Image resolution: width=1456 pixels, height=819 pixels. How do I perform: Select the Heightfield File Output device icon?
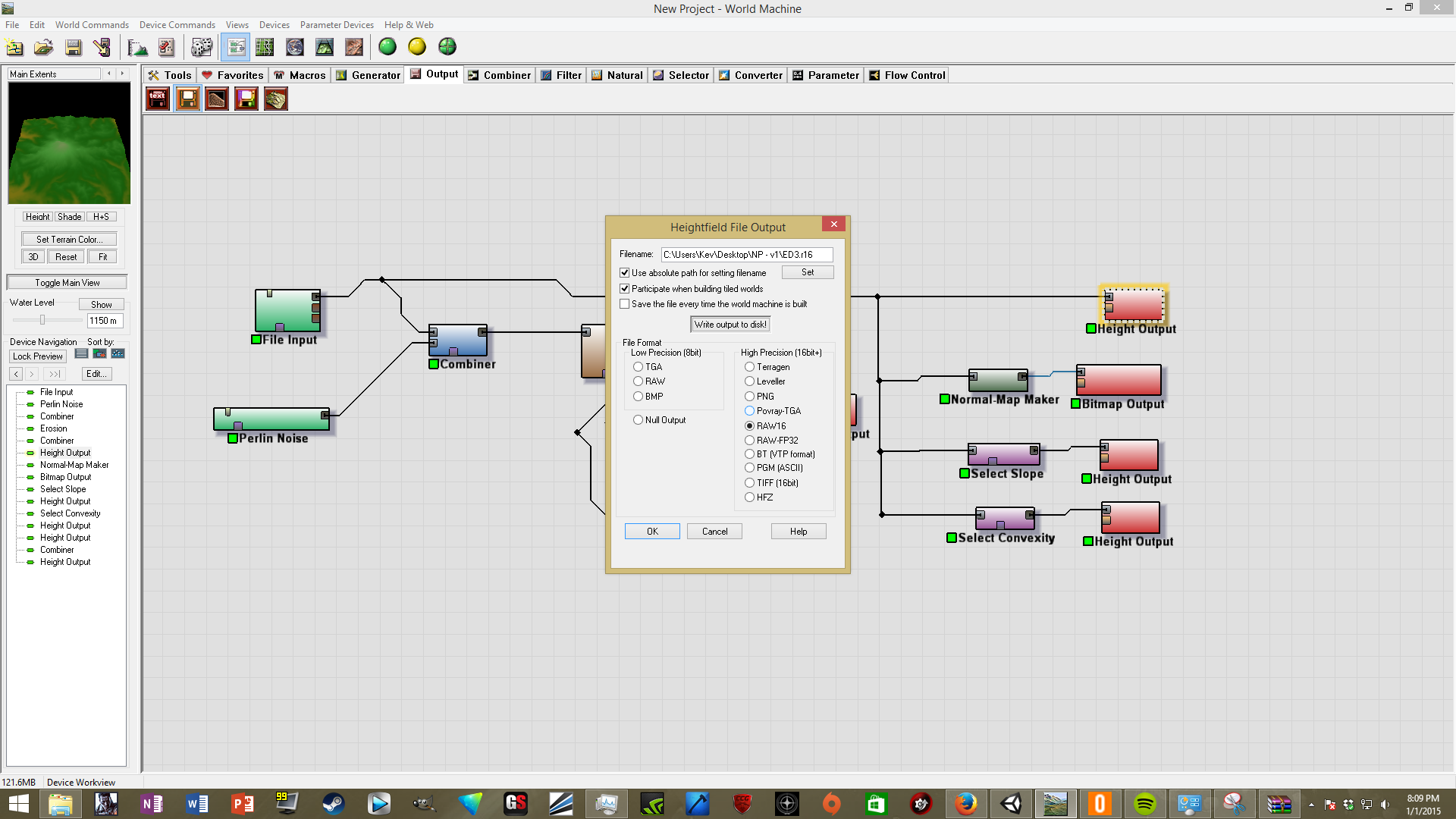(x=187, y=99)
